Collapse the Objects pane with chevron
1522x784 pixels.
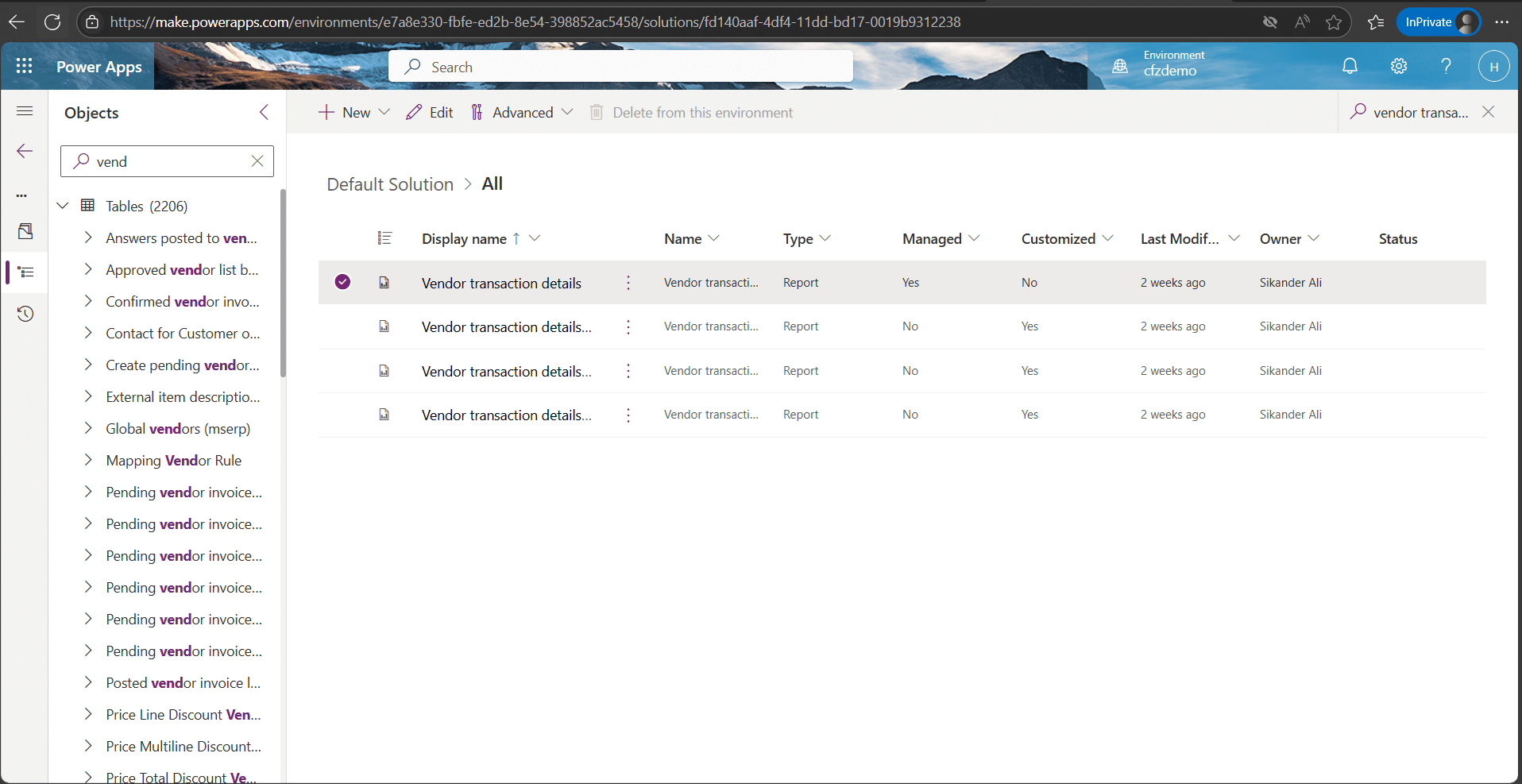click(264, 113)
